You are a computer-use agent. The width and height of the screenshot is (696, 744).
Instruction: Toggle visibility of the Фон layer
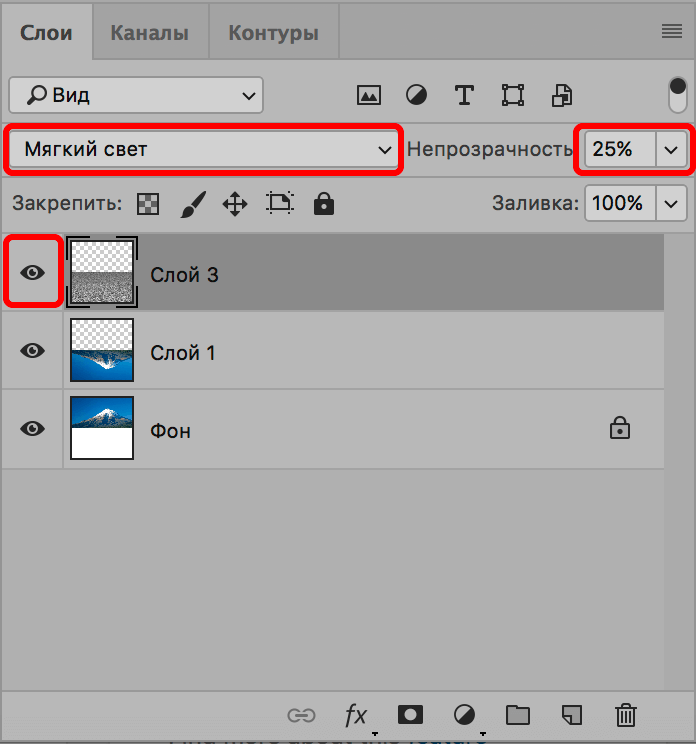(x=33, y=428)
